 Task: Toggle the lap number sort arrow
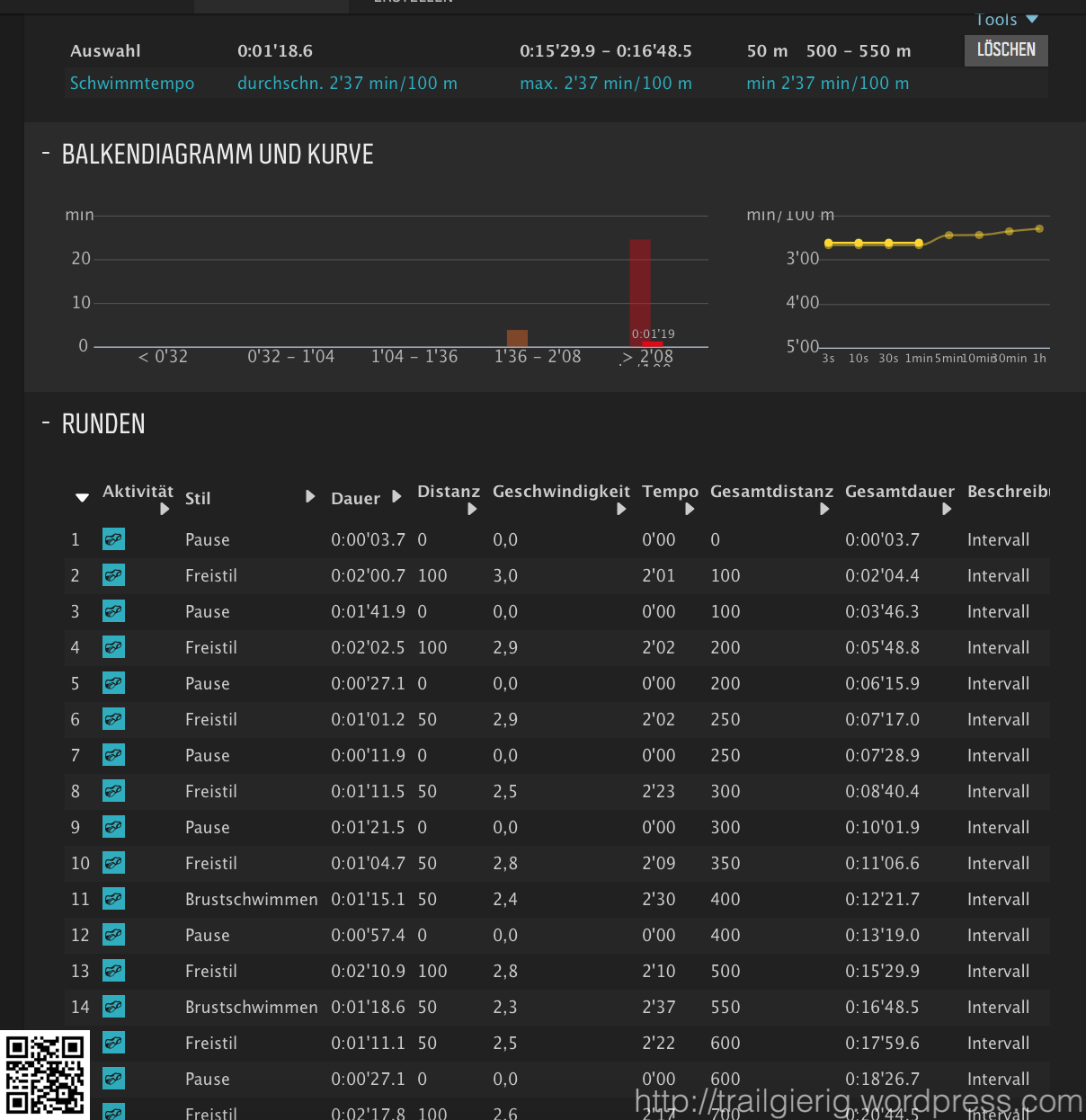[82, 498]
